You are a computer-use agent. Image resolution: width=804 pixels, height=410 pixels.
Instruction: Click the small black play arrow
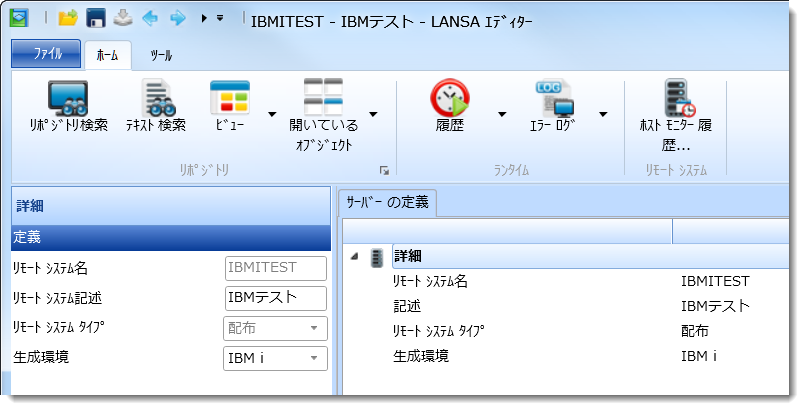204,18
